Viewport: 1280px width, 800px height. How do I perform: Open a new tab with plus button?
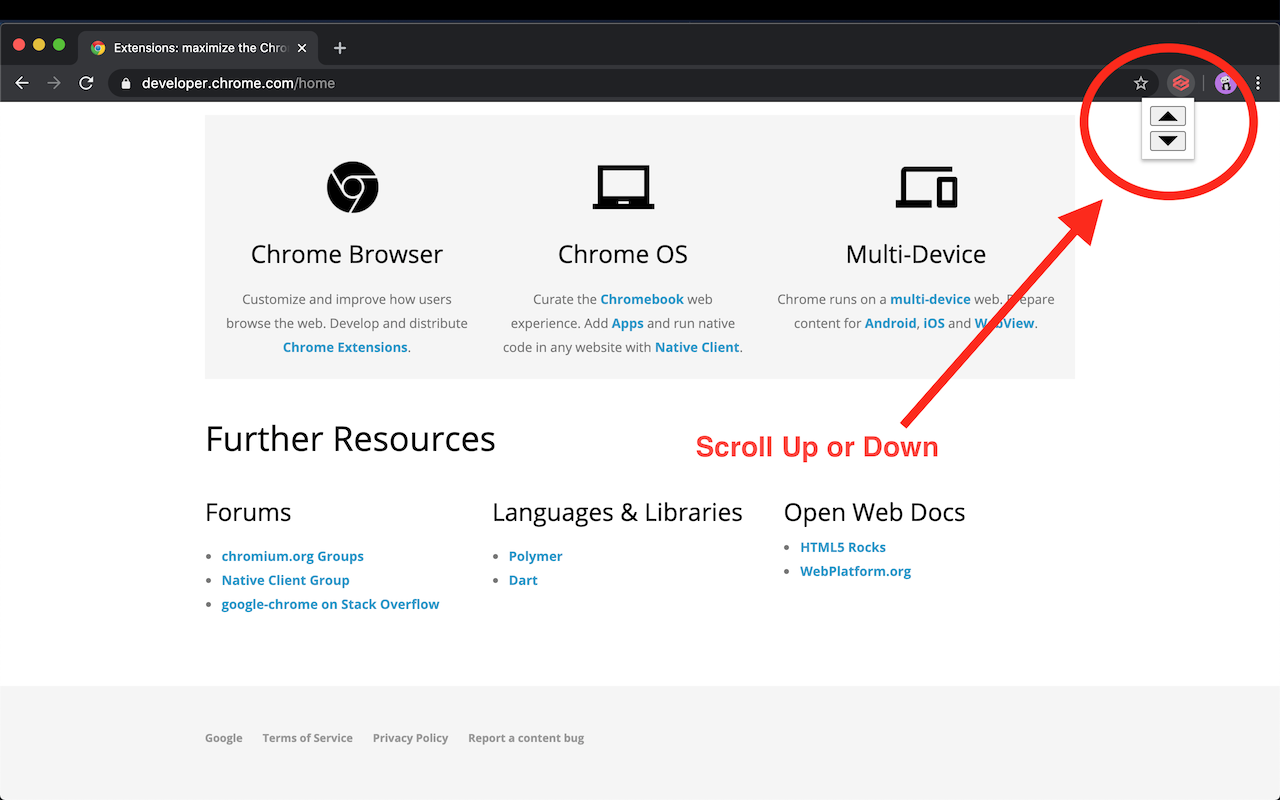tap(340, 48)
